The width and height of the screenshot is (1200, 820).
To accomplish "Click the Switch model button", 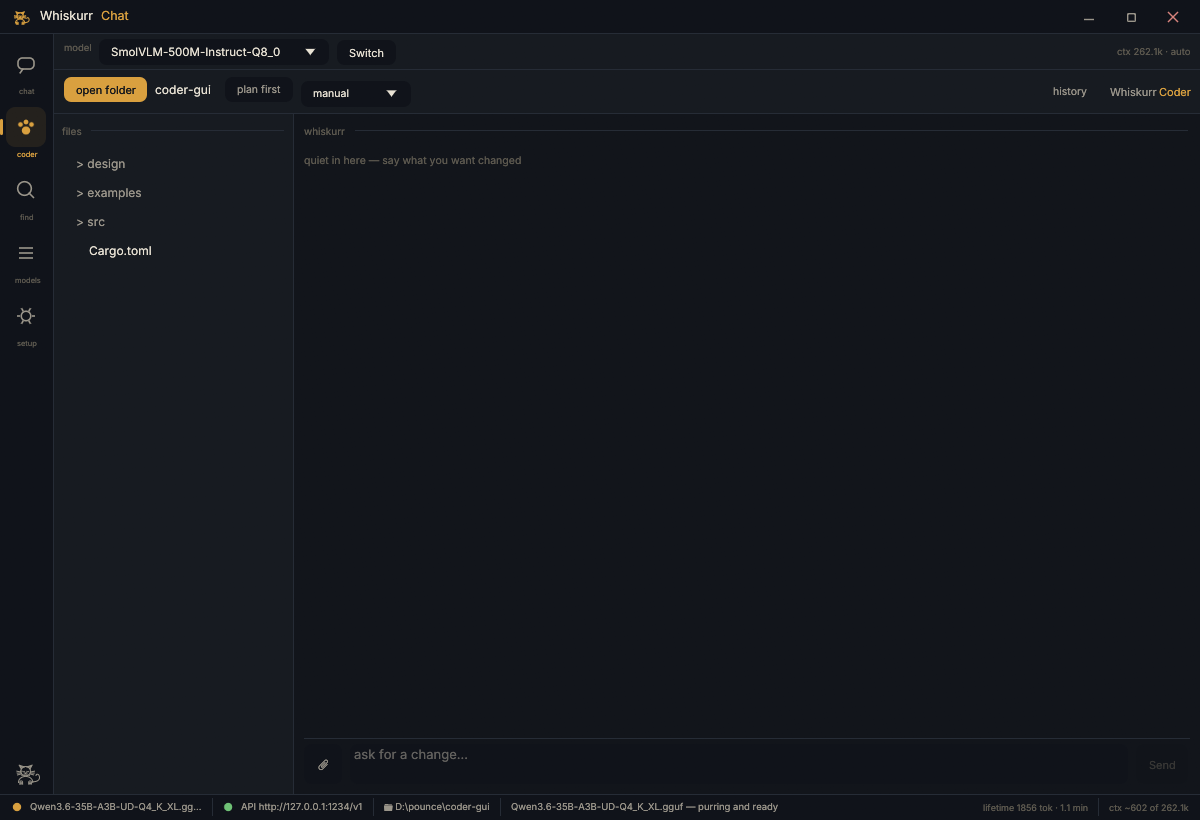I will (366, 53).
